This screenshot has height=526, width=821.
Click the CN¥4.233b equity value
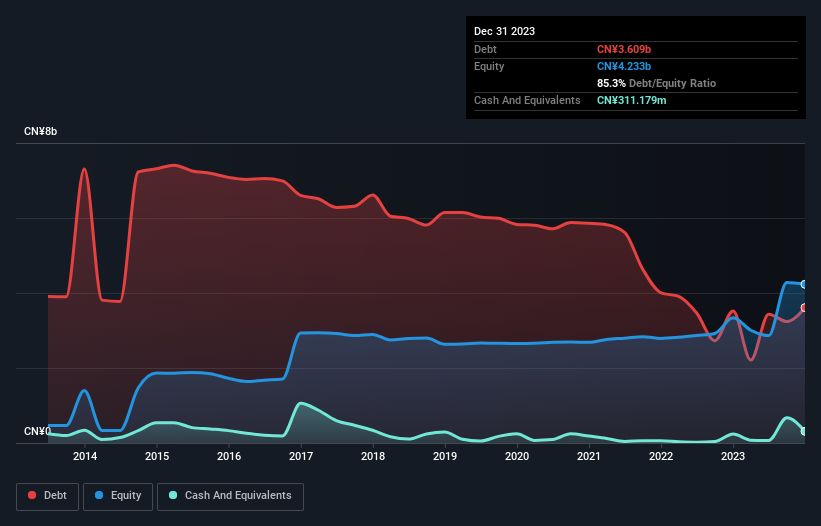tap(624, 66)
